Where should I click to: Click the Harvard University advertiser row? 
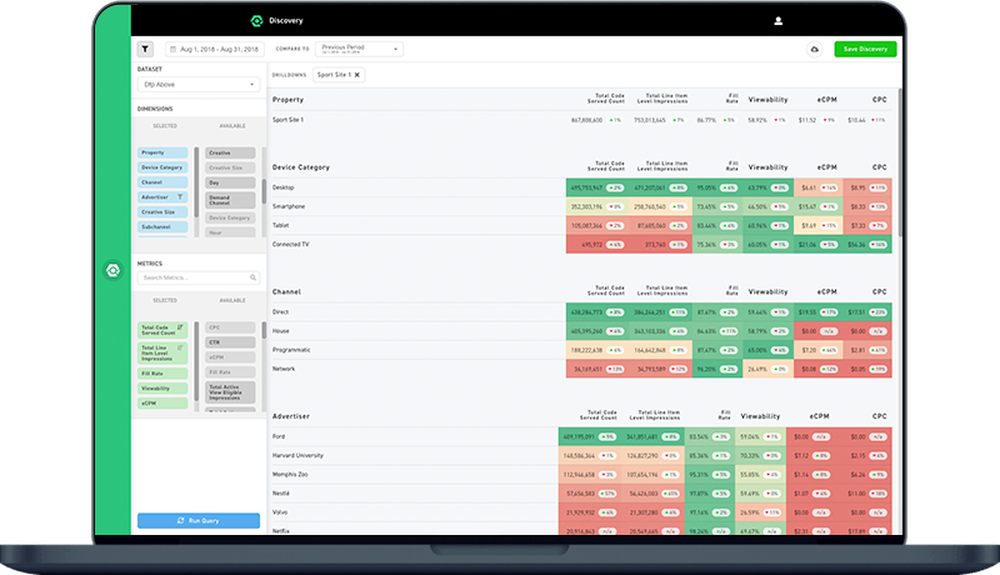point(581,455)
